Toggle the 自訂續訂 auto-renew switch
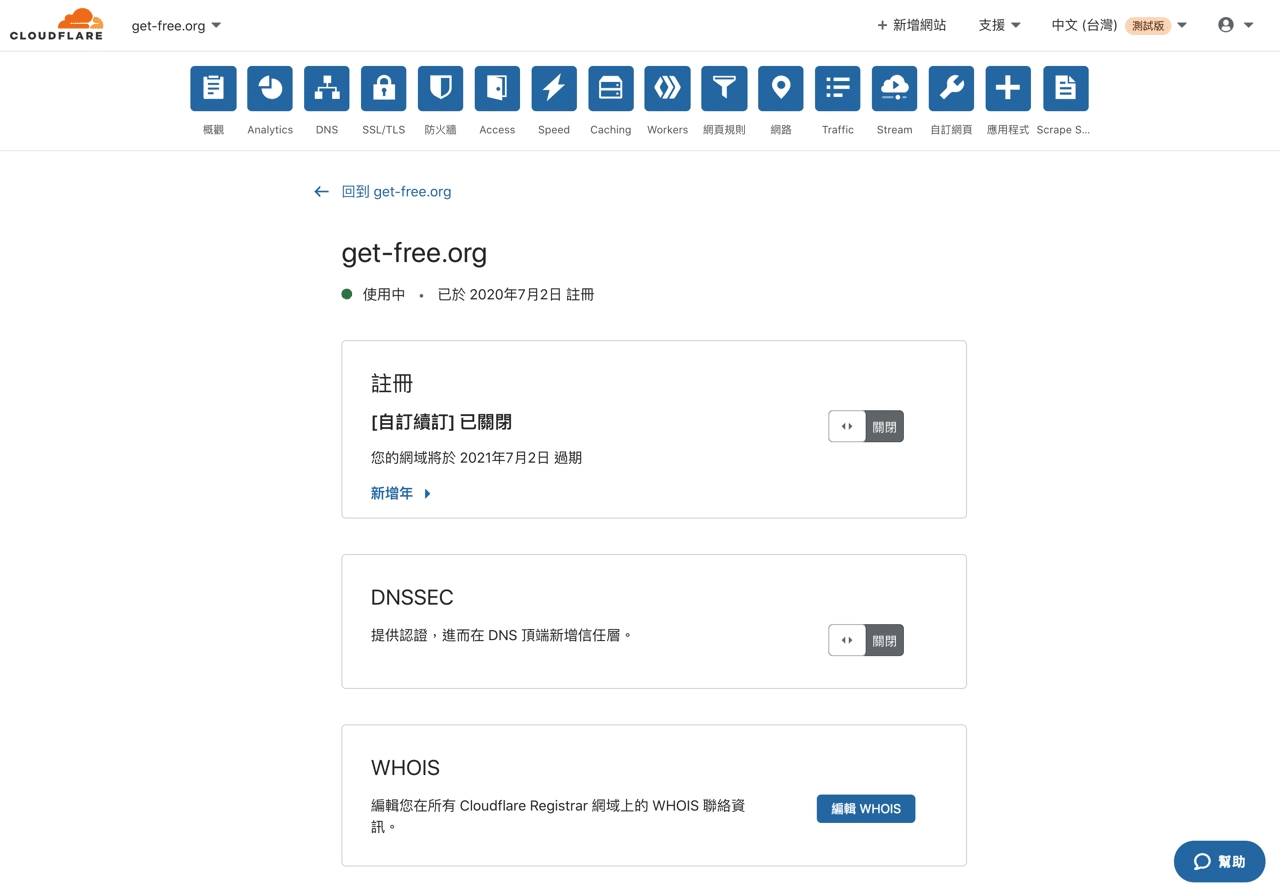1280x888 pixels. 866,427
